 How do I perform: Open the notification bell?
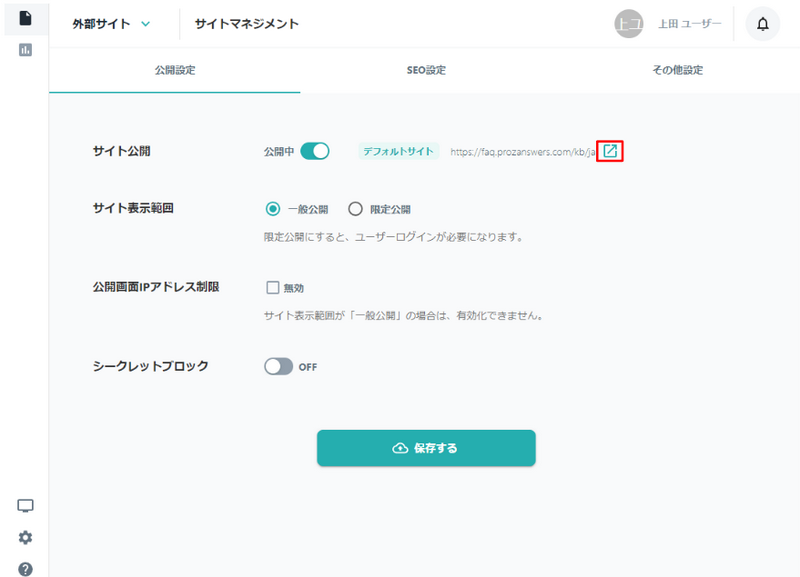(762, 24)
